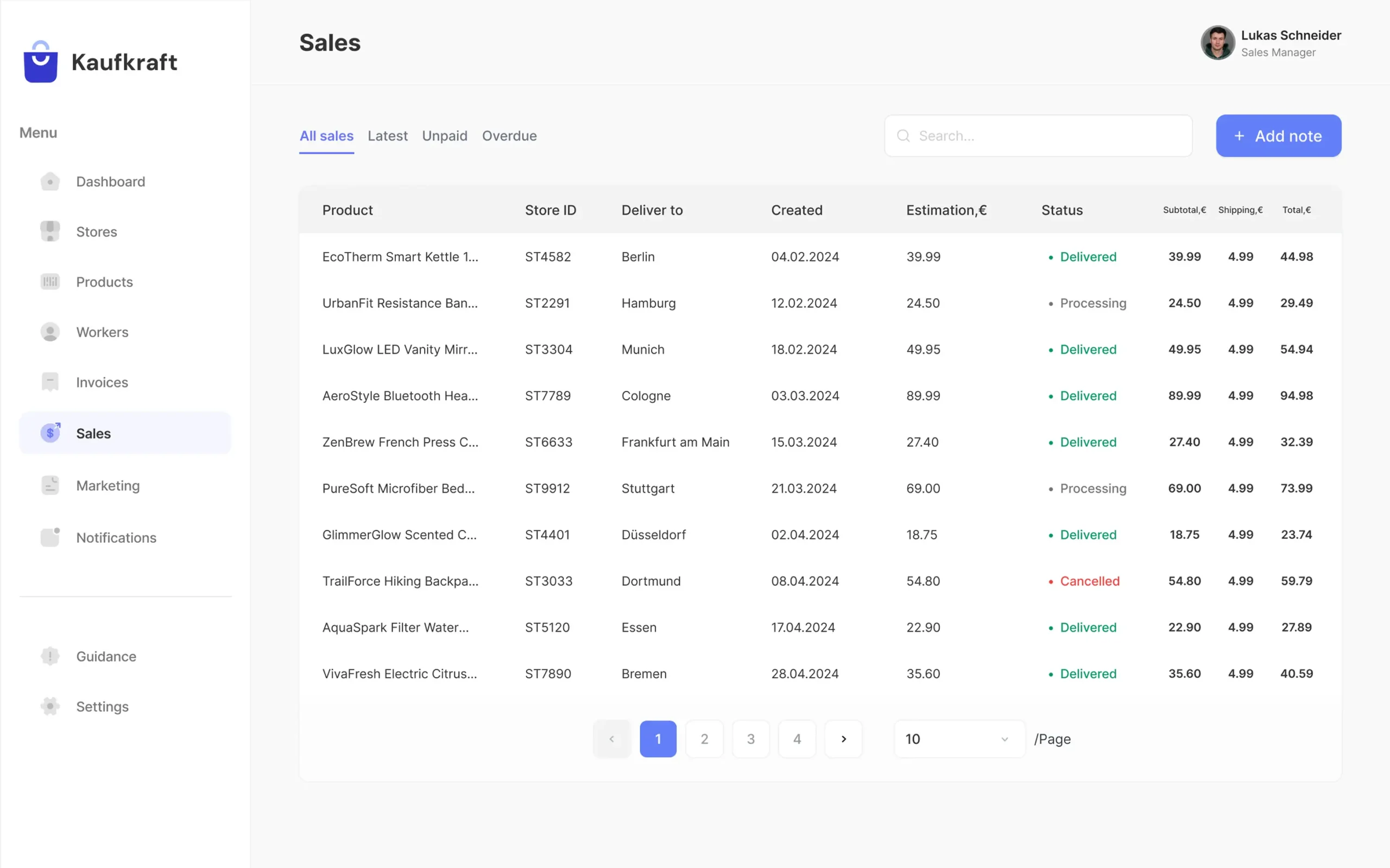Open the Overdue sales tab
This screenshot has width=1390, height=868.
tap(509, 136)
